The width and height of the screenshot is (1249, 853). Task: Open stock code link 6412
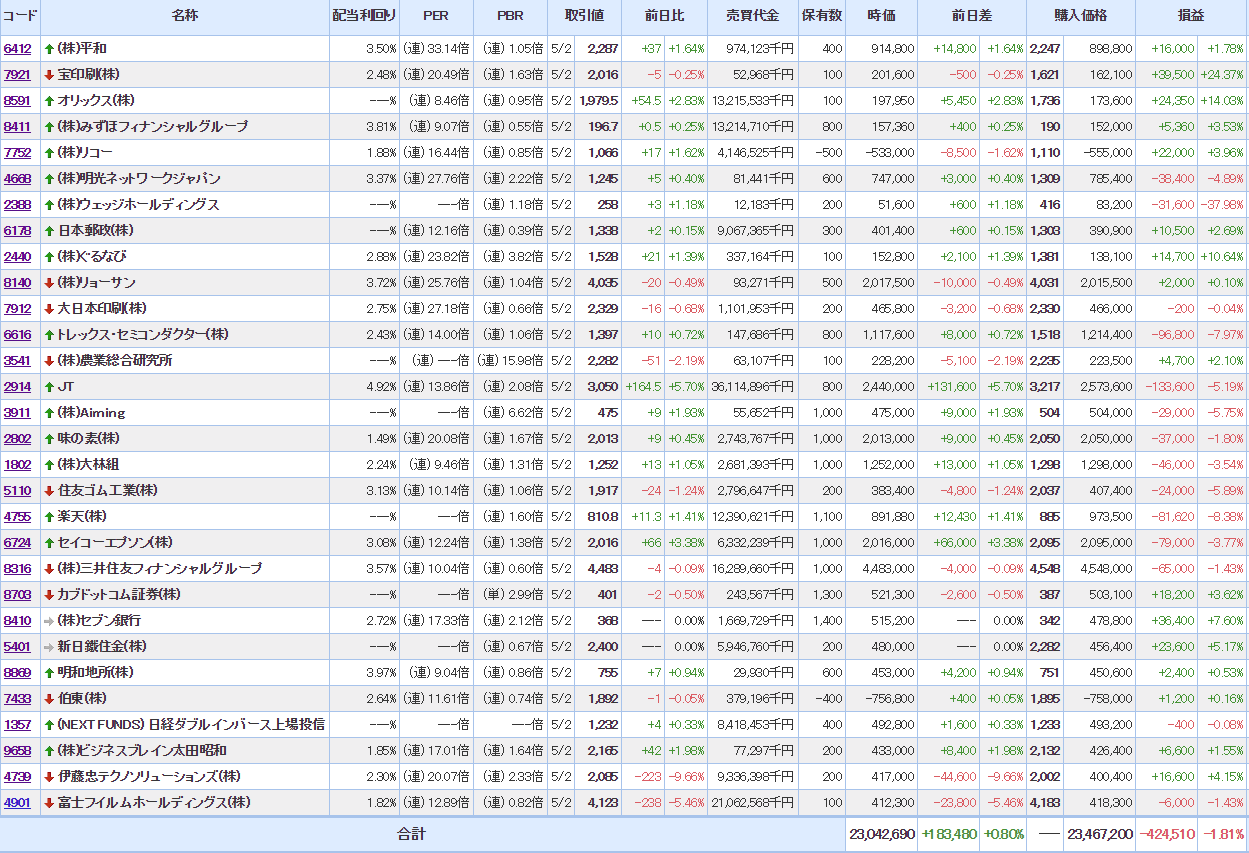[17, 49]
